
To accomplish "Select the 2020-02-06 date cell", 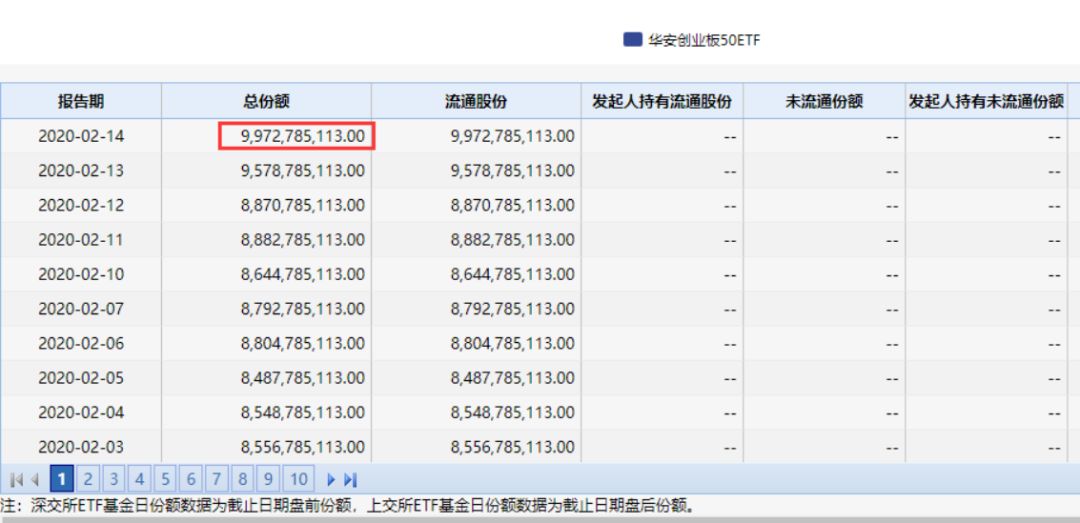I will pos(81,343).
